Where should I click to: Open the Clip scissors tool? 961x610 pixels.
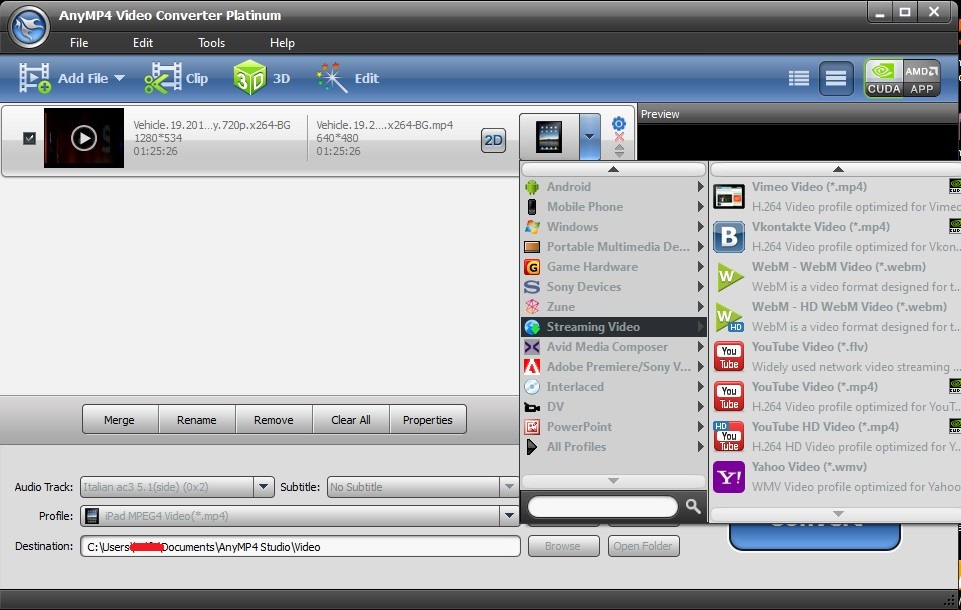[x=177, y=78]
